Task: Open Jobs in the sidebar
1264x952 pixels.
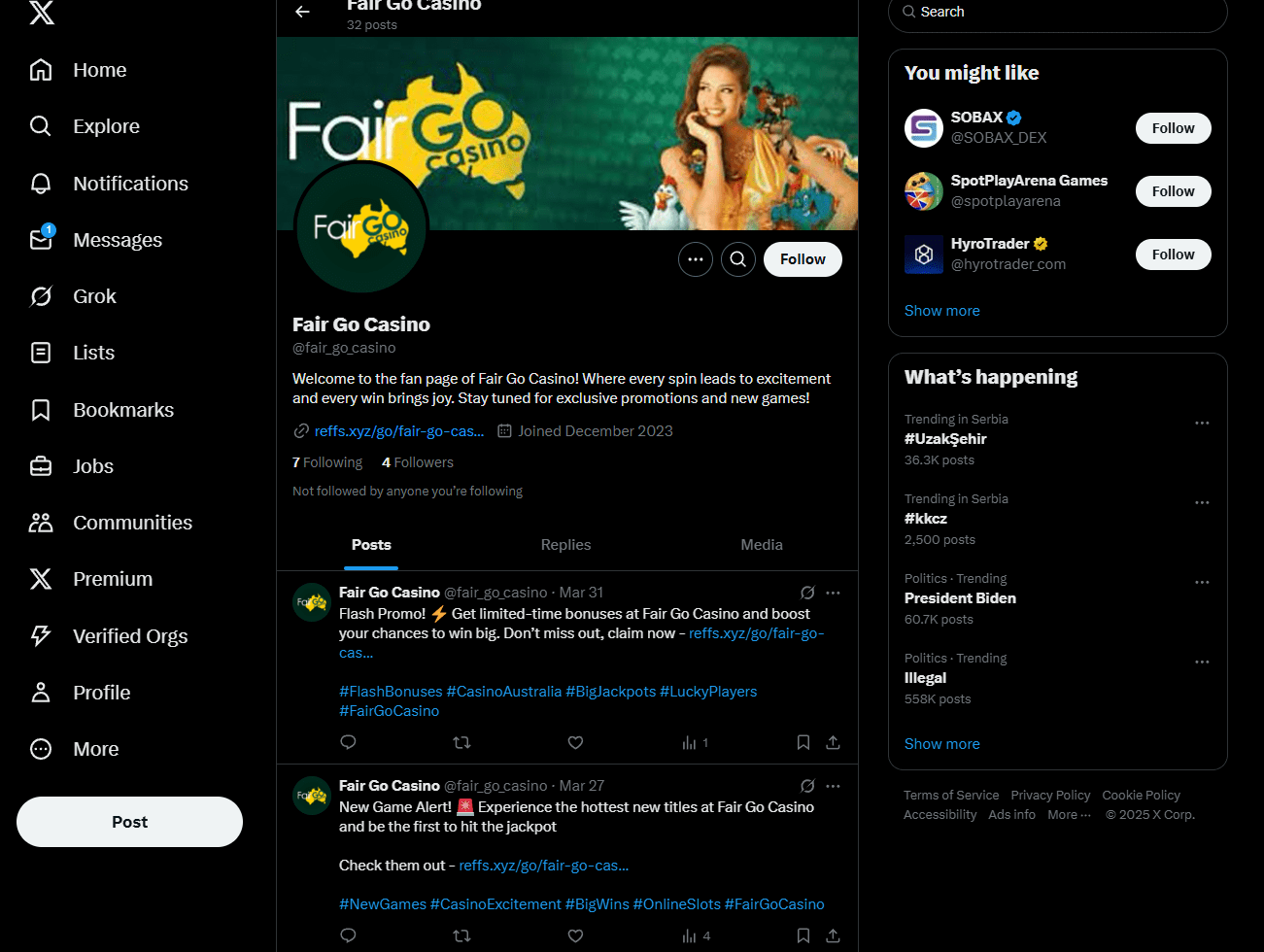Action: 73,466
